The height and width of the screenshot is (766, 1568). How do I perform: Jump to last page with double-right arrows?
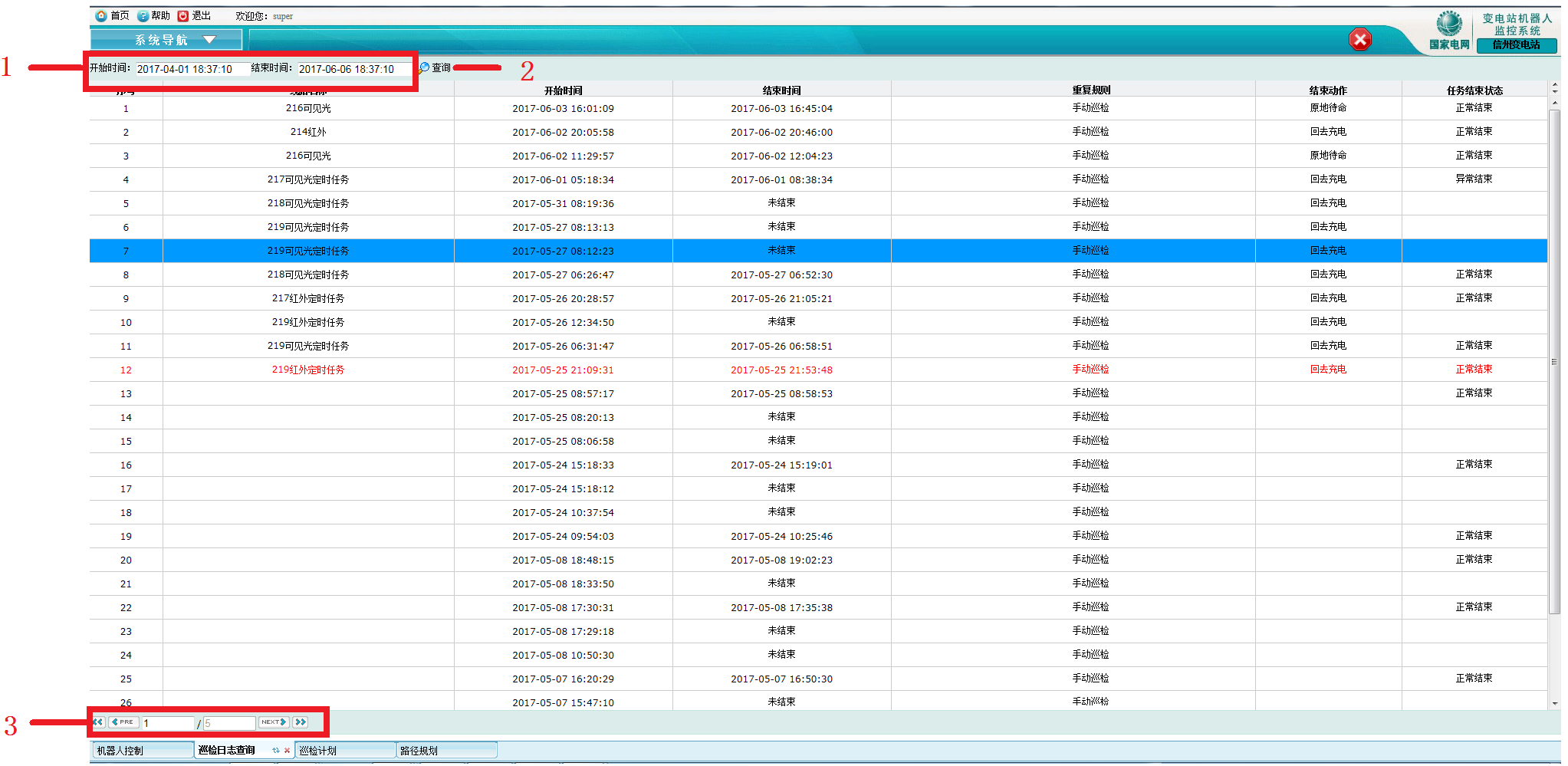coord(301,722)
